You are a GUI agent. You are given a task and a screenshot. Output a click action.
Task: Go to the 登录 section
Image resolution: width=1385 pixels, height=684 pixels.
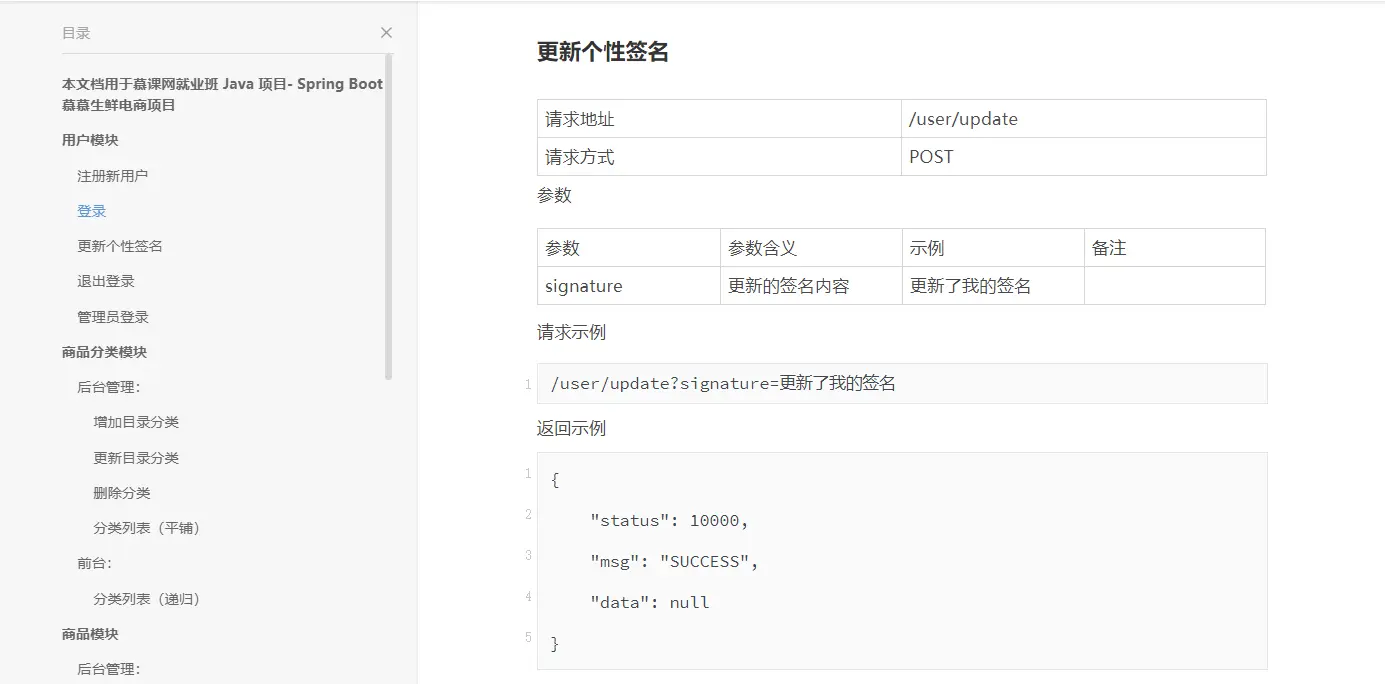click(92, 211)
